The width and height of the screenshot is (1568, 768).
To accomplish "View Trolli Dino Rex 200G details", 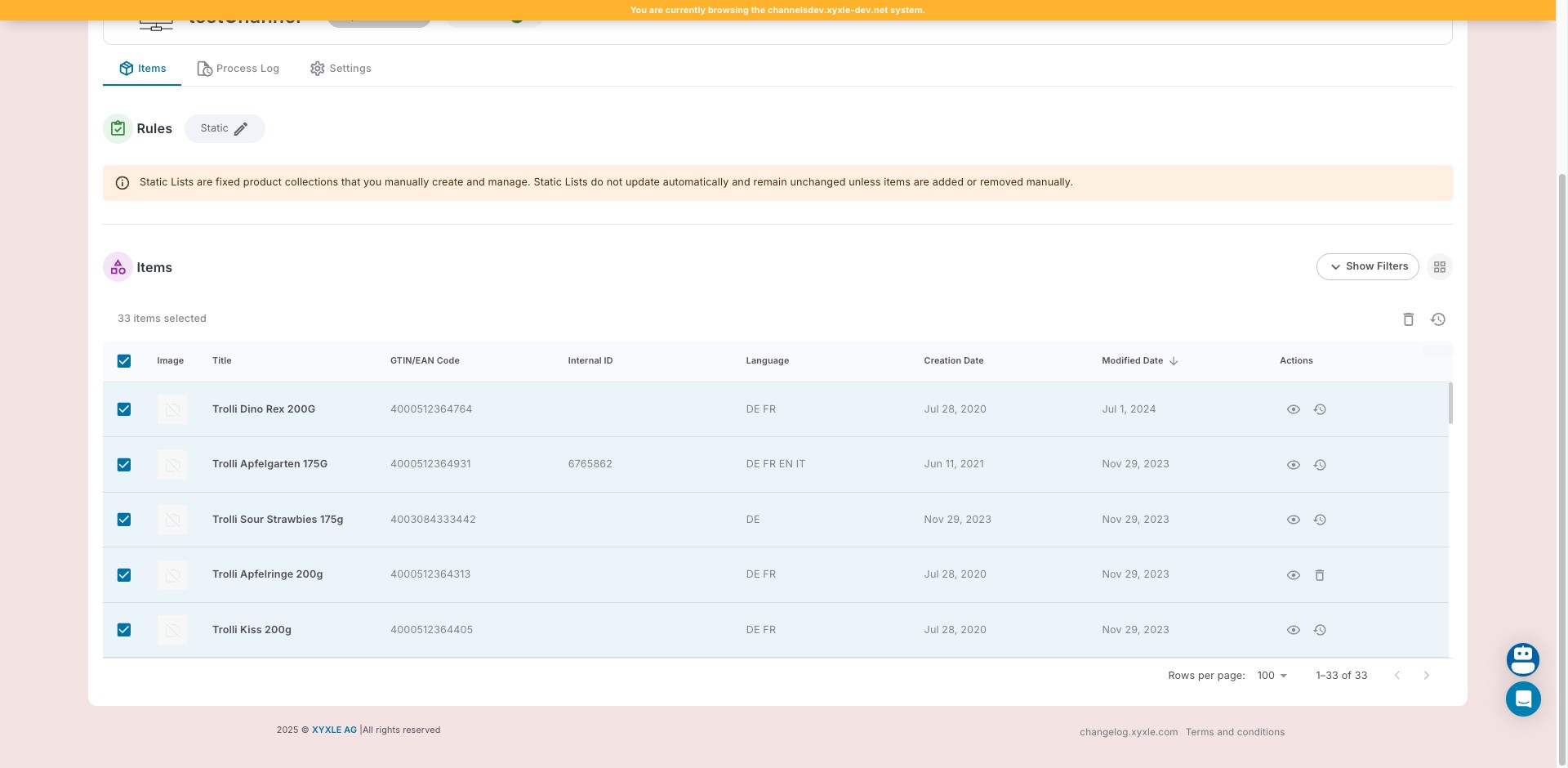I will point(1293,409).
